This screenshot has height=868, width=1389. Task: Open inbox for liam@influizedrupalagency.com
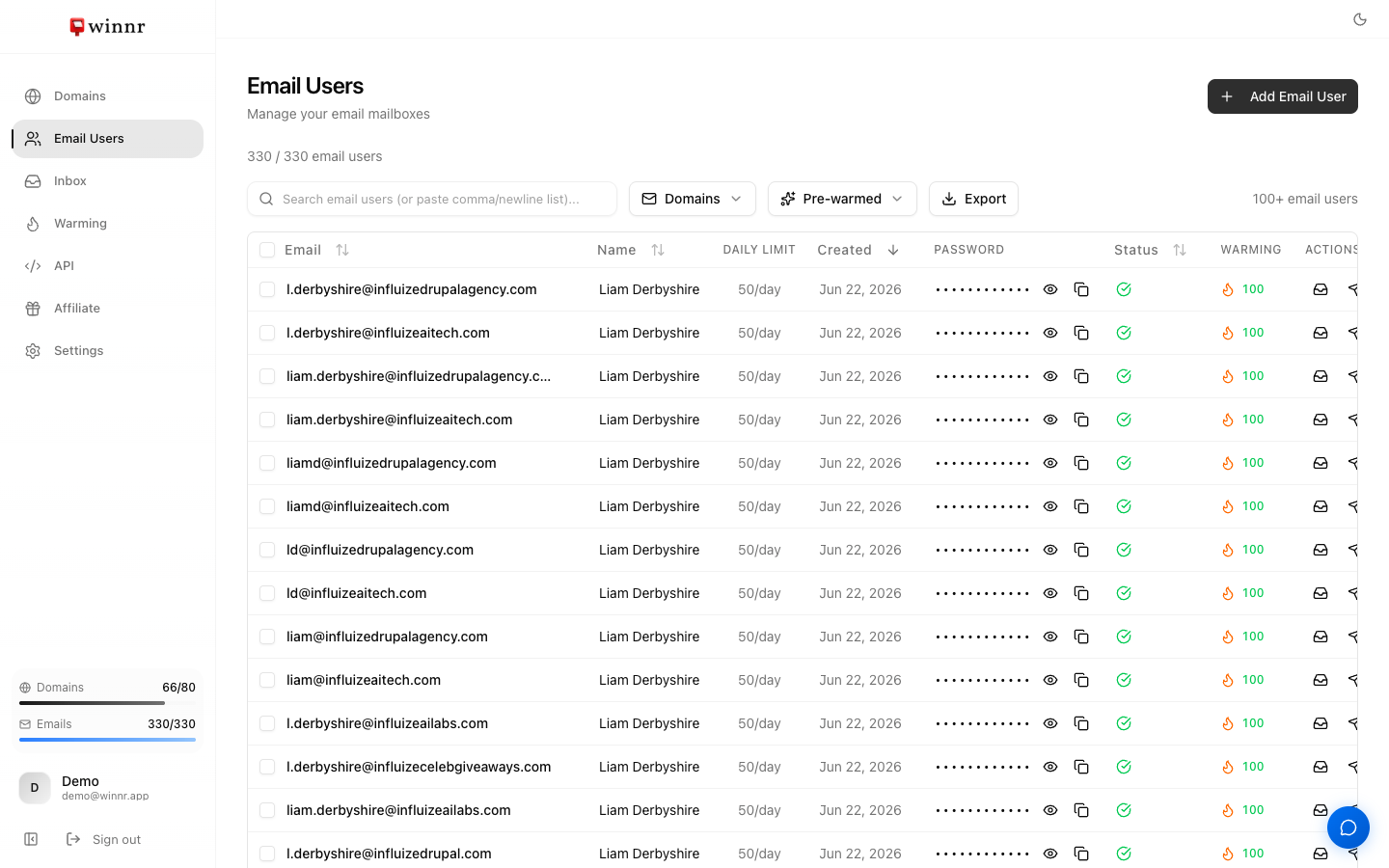(1321, 637)
